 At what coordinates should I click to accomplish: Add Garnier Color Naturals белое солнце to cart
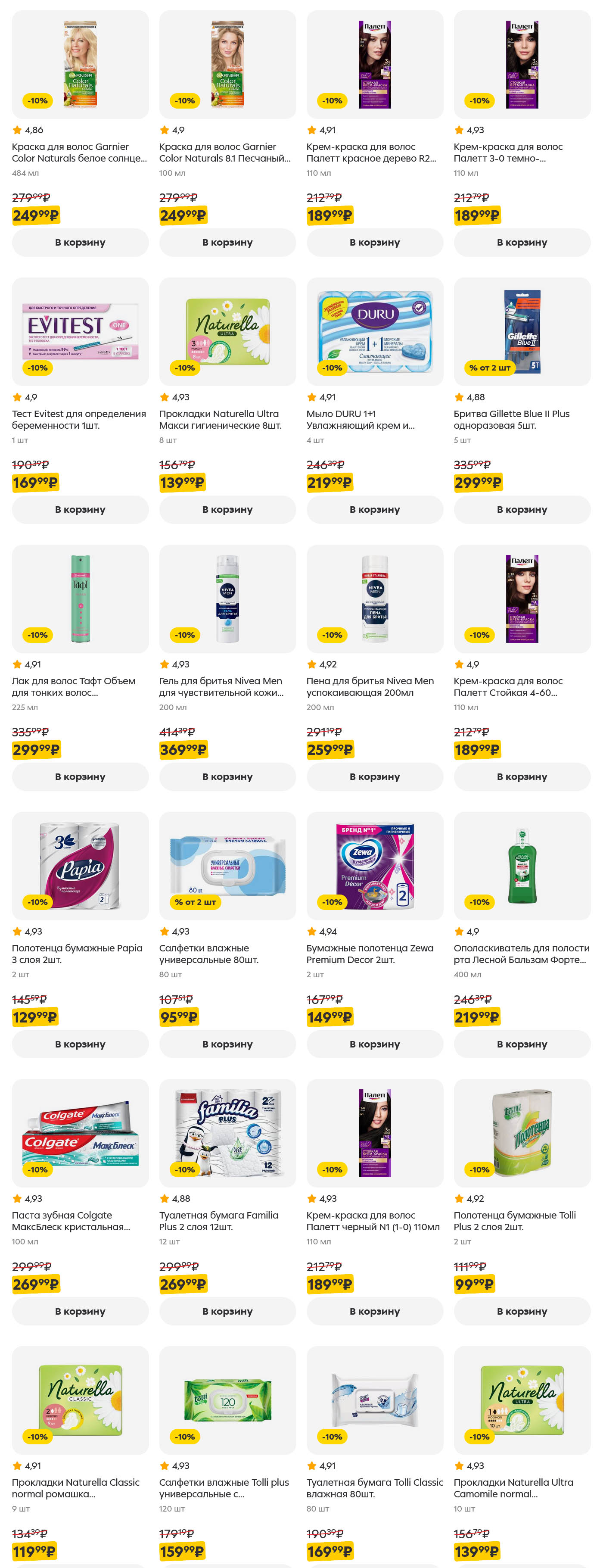[80, 242]
